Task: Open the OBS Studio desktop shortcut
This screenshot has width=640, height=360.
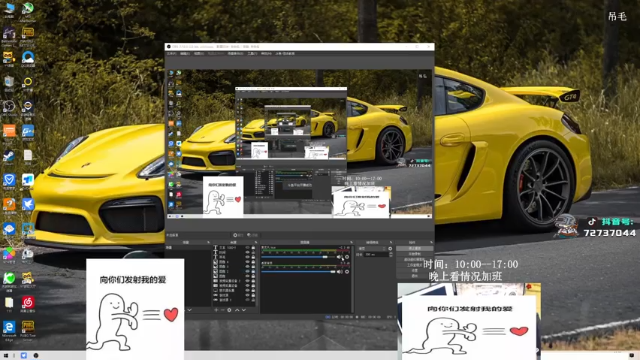Action: click(x=9, y=107)
